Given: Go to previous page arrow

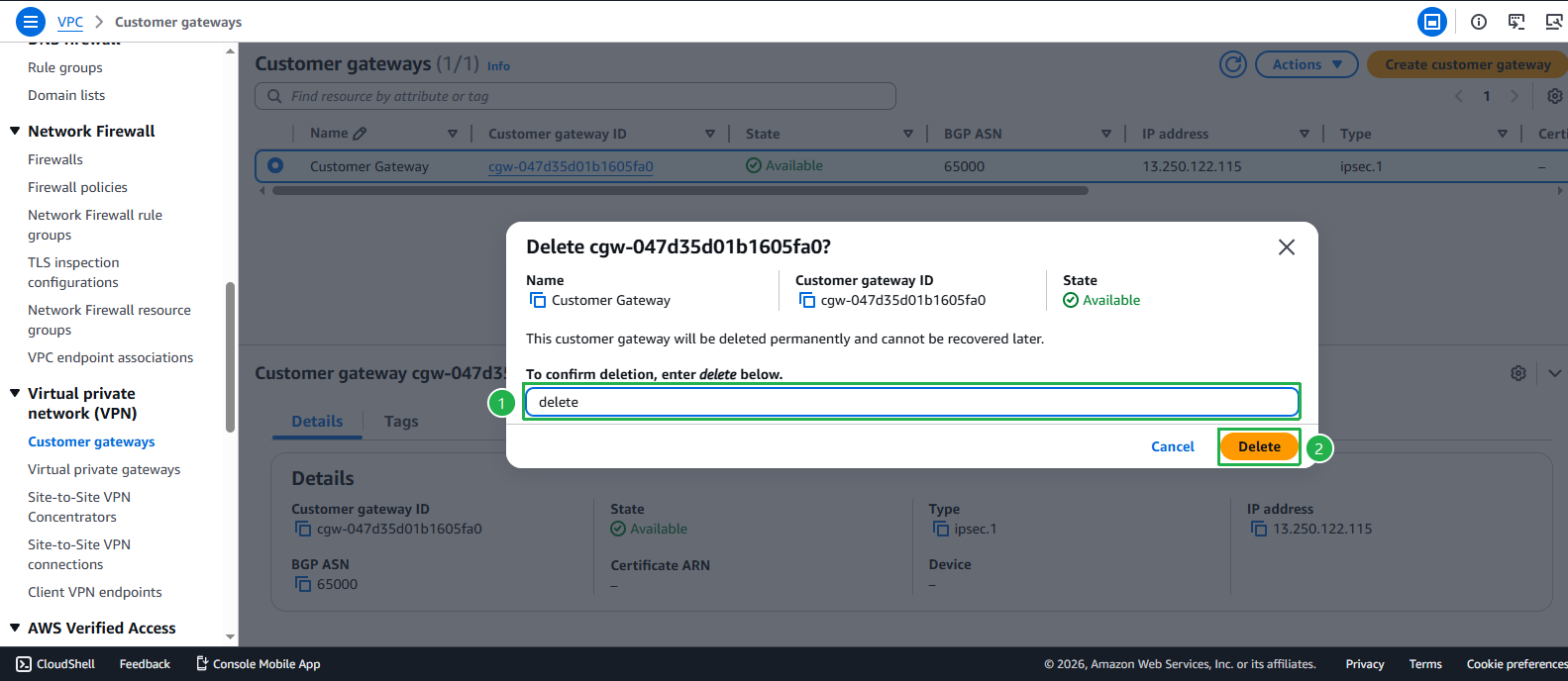Looking at the screenshot, I should pos(1459,96).
